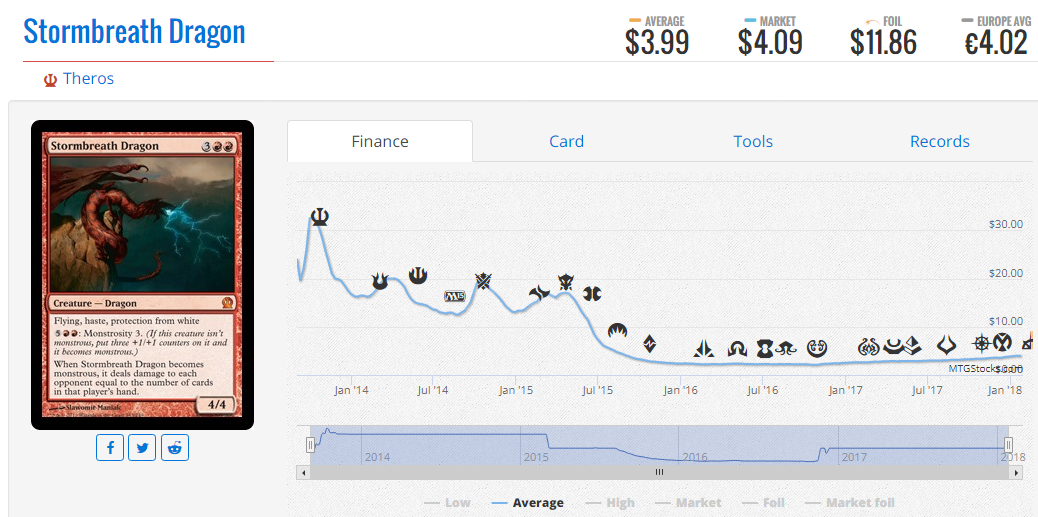The height and width of the screenshot is (517, 1038).
Task: Switch to the Card tab
Action: [x=566, y=141]
